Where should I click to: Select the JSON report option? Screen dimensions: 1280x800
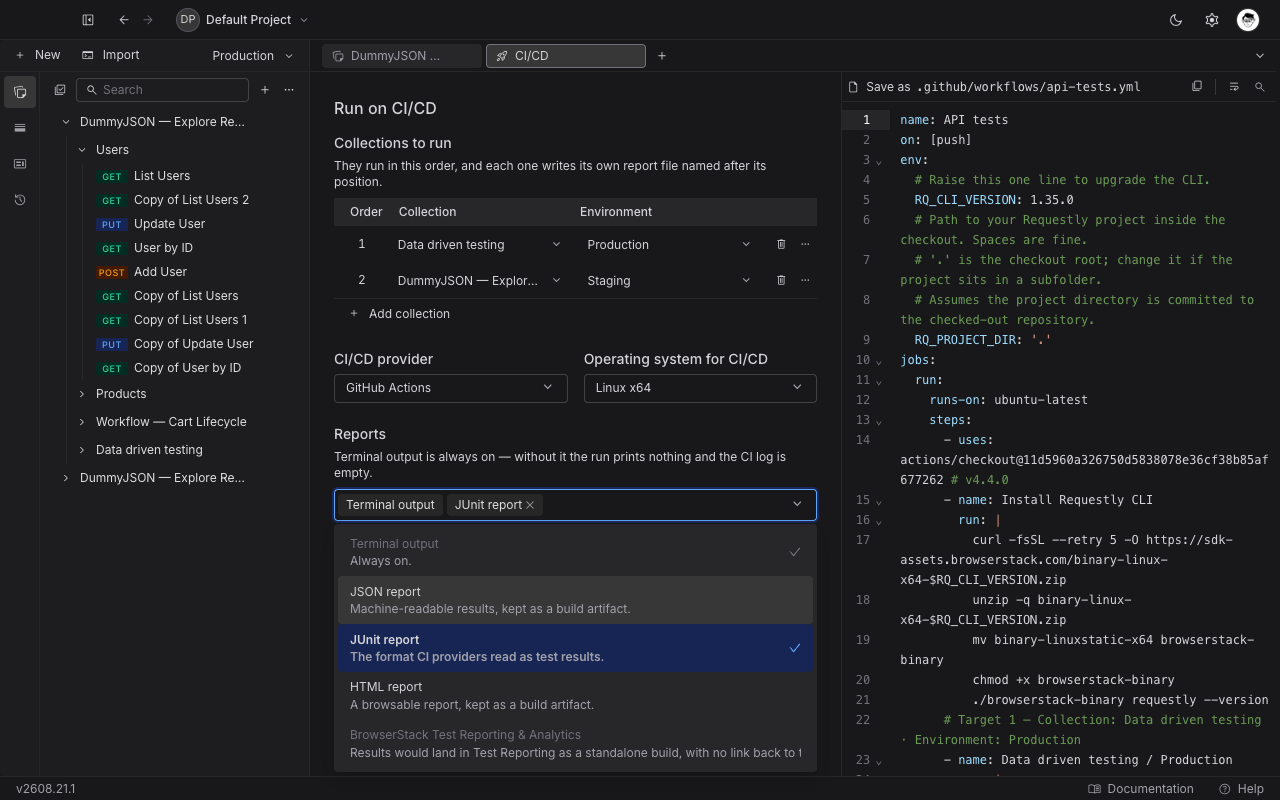click(x=575, y=600)
